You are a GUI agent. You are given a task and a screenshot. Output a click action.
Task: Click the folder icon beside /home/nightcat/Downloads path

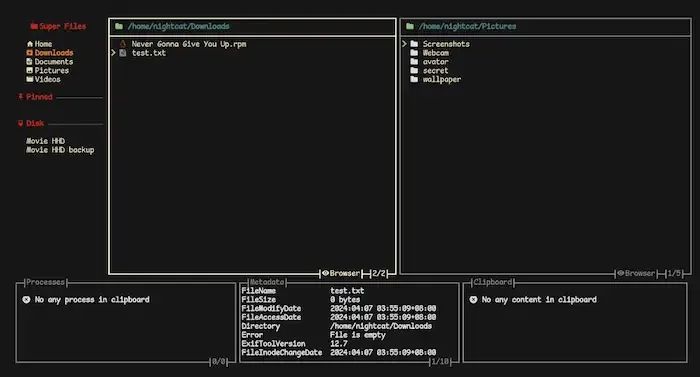point(119,26)
